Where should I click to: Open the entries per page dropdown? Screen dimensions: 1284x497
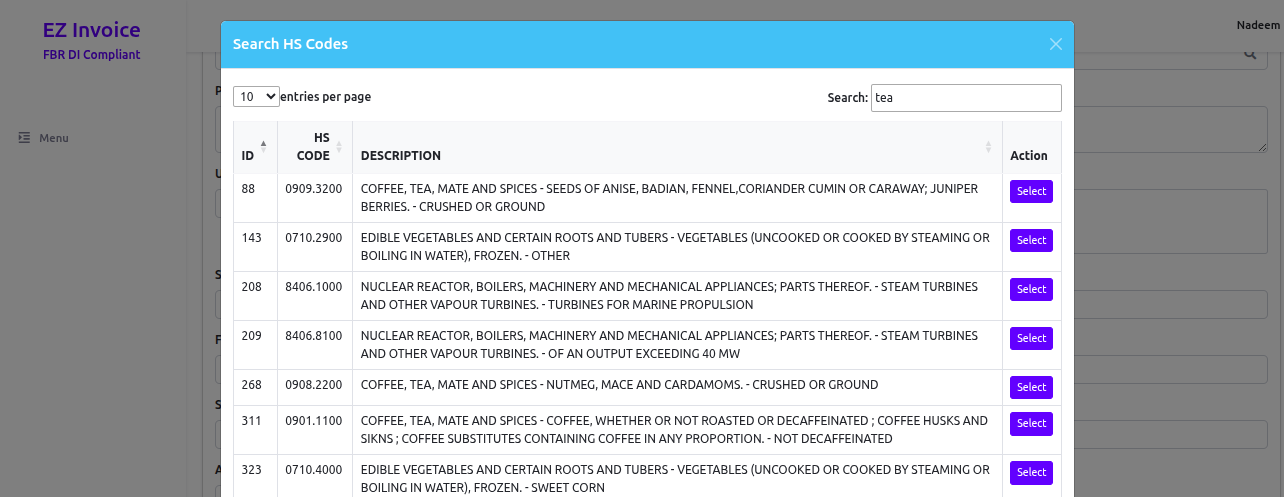click(x=256, y=97)
